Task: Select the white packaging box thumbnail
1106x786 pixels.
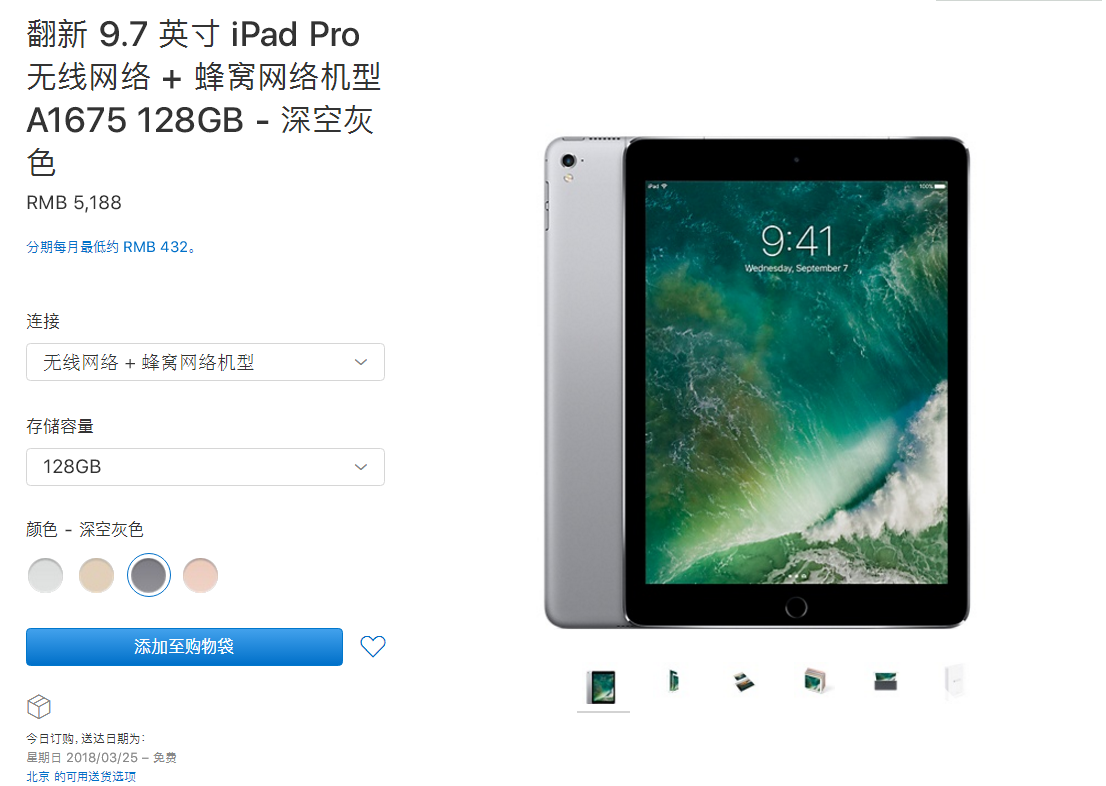Action: tap(954, 681)
